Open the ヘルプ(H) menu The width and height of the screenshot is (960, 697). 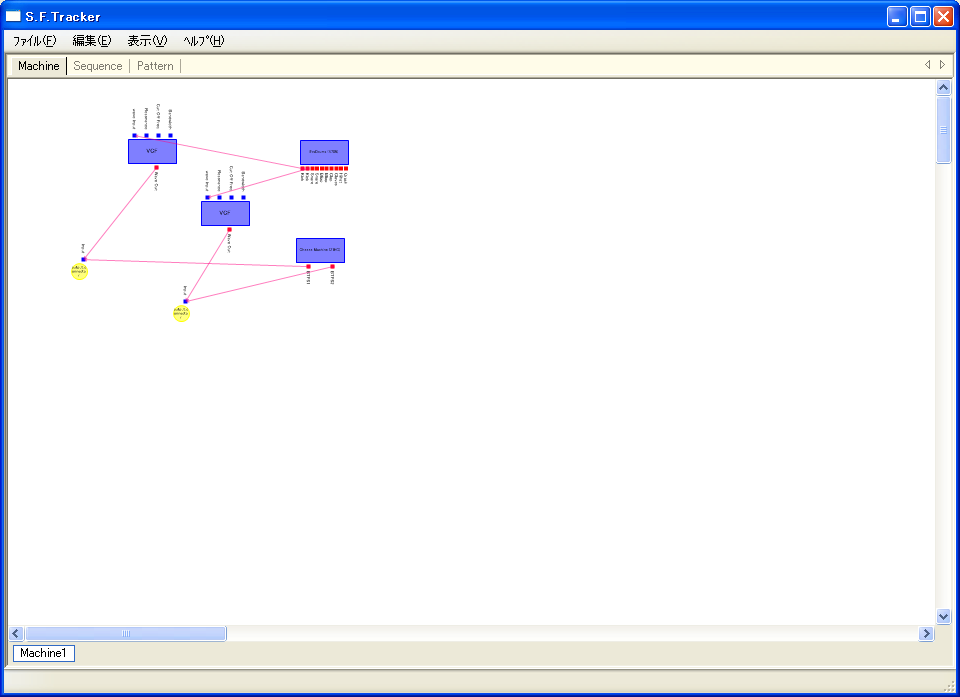click(x=204, y=41)
